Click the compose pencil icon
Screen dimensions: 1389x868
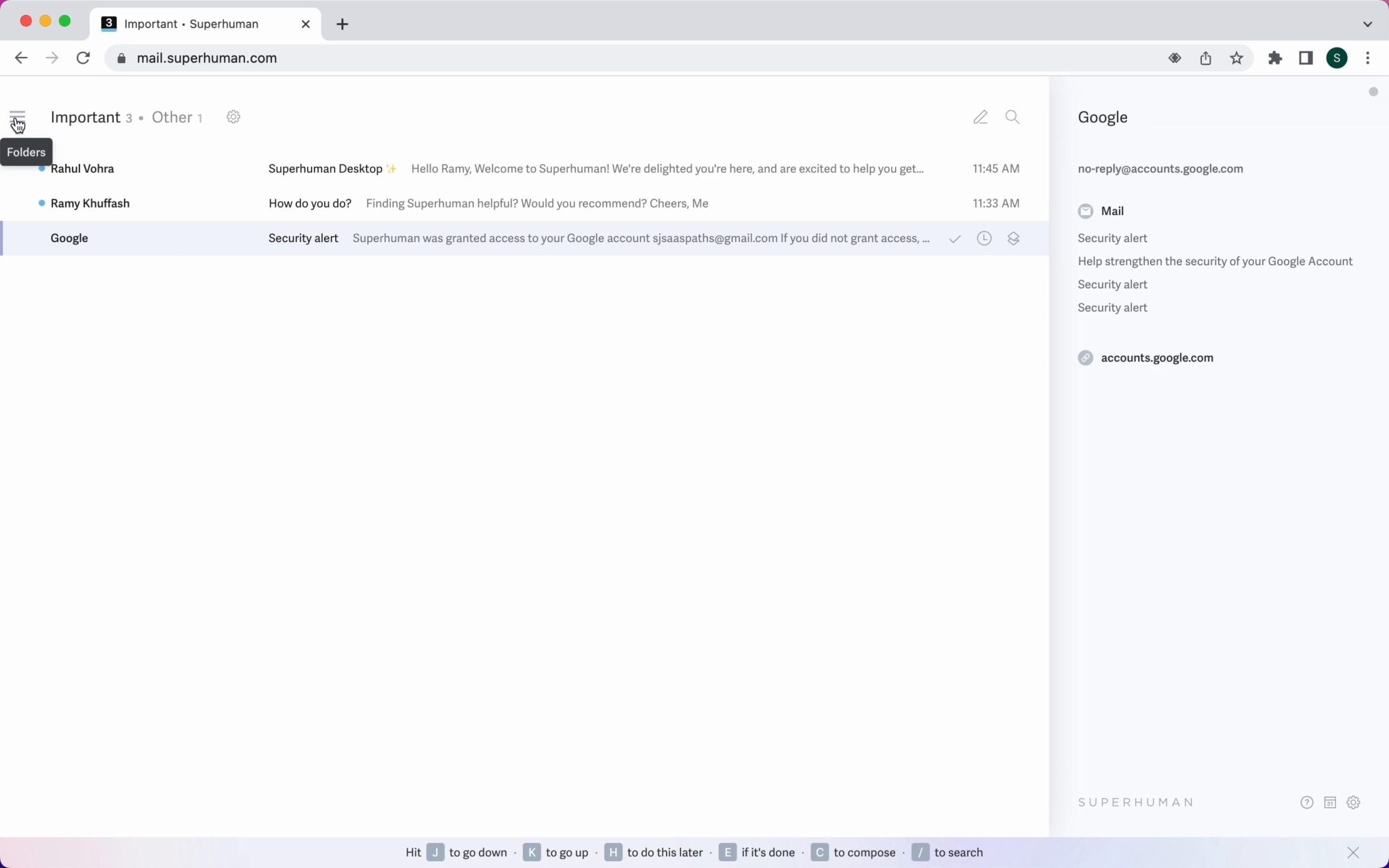[979, 117]
